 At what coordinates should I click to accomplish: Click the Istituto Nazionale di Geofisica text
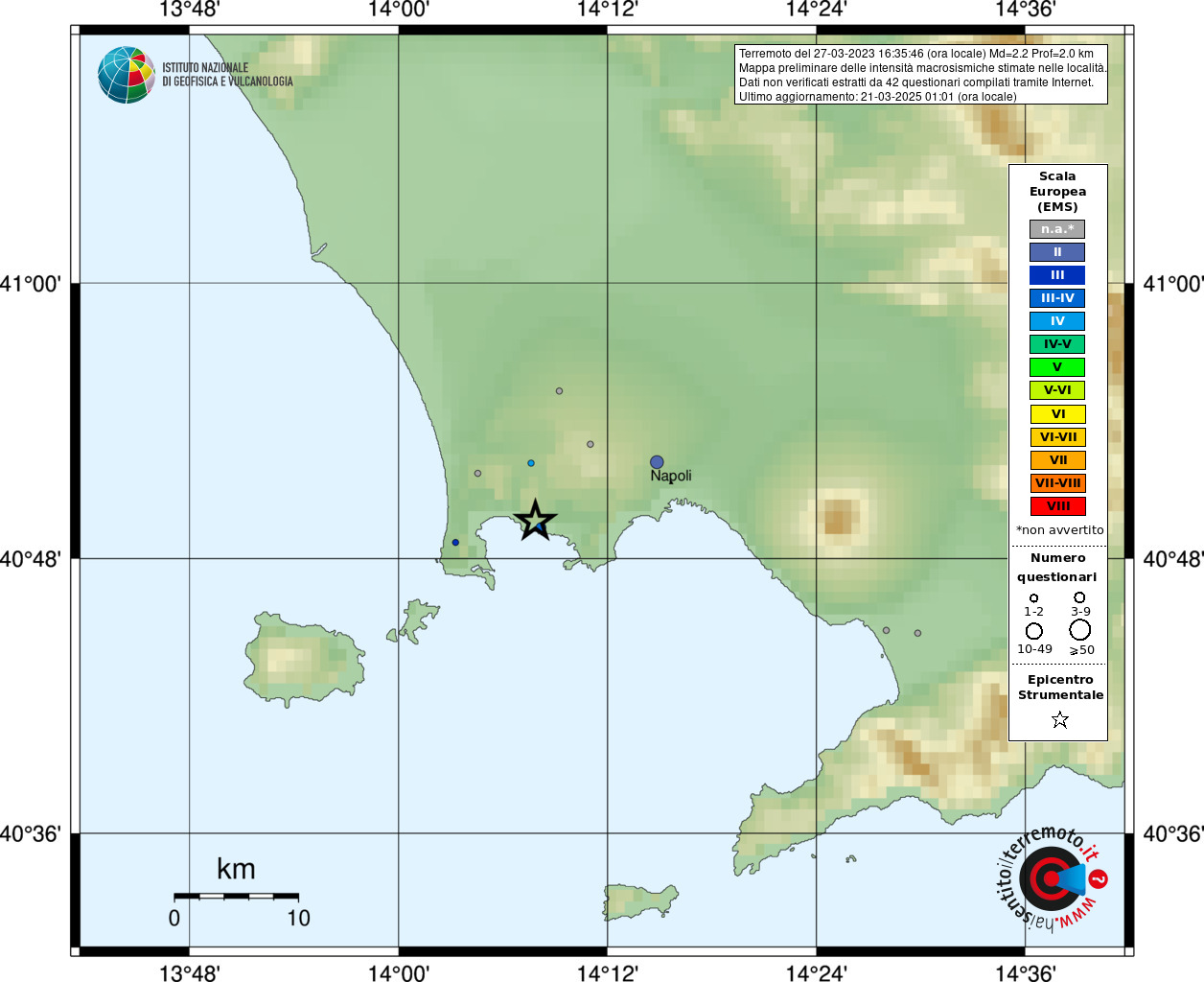(x=227, y=75)
